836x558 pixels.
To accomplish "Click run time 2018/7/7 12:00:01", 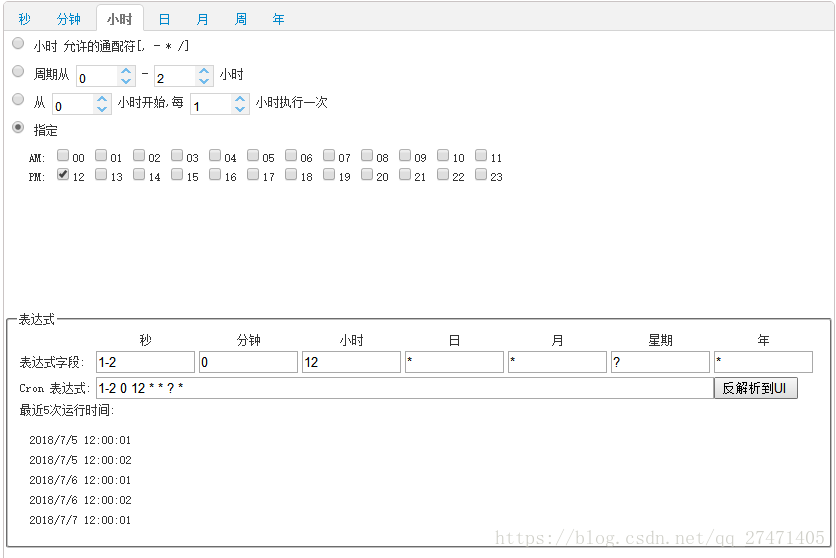I will pos(80,520).
